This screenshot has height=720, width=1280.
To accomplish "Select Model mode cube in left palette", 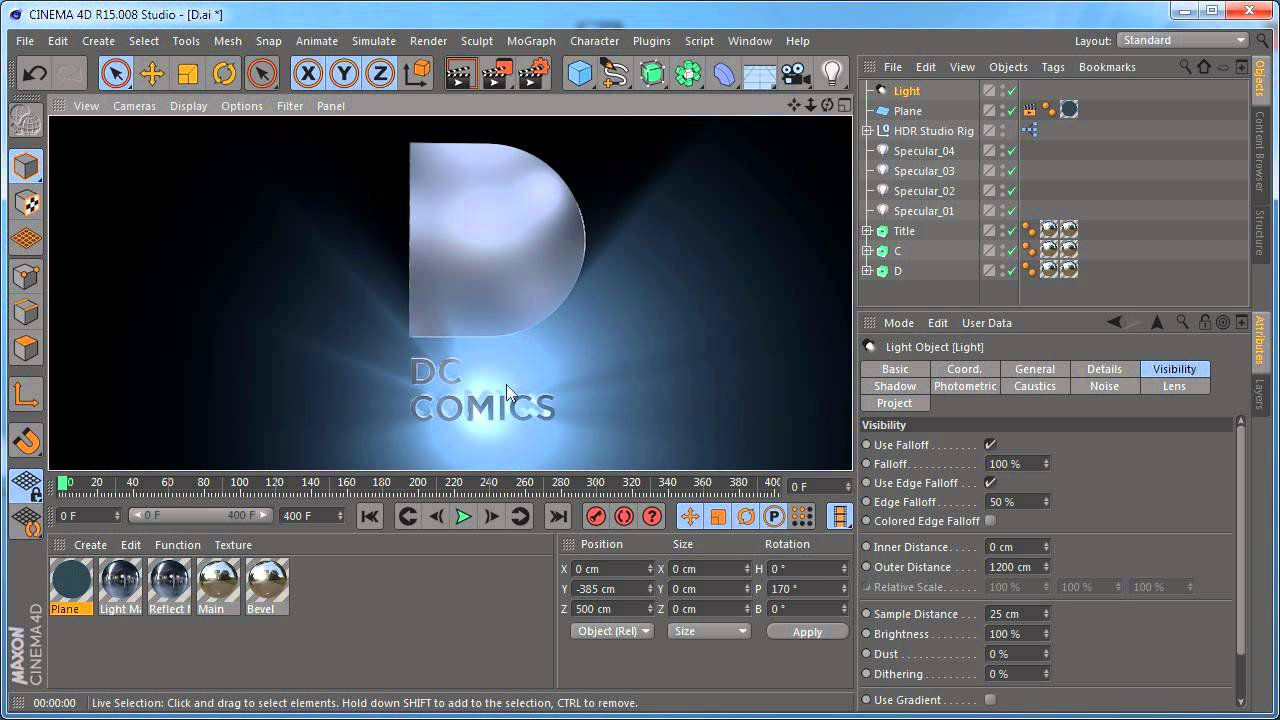I will (26, 166).
